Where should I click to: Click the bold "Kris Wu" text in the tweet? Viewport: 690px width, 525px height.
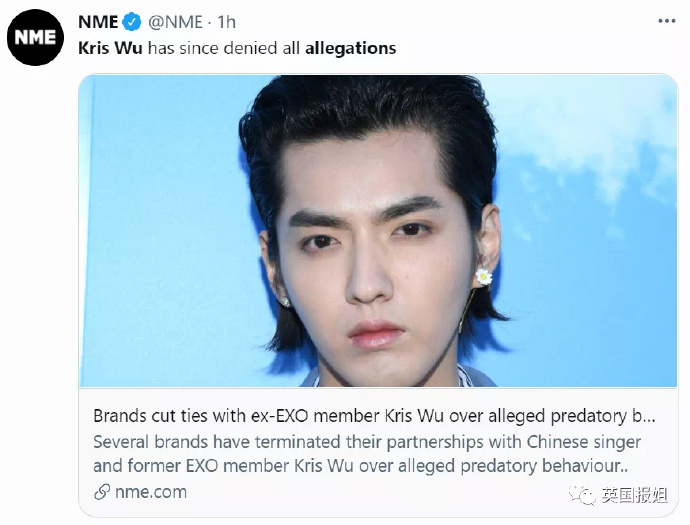click(110, 48)
